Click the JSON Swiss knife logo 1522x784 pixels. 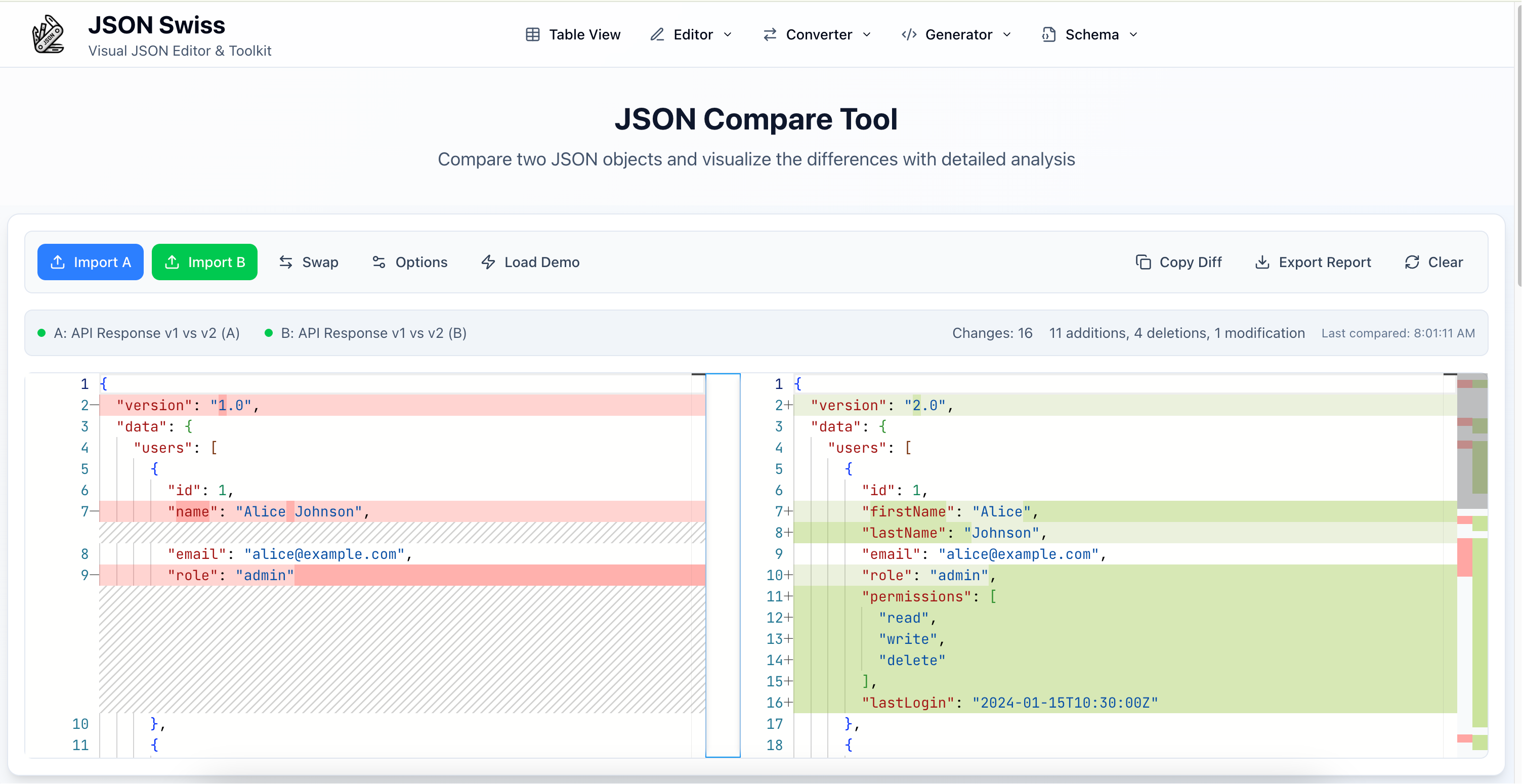click(x=48, y=34)
